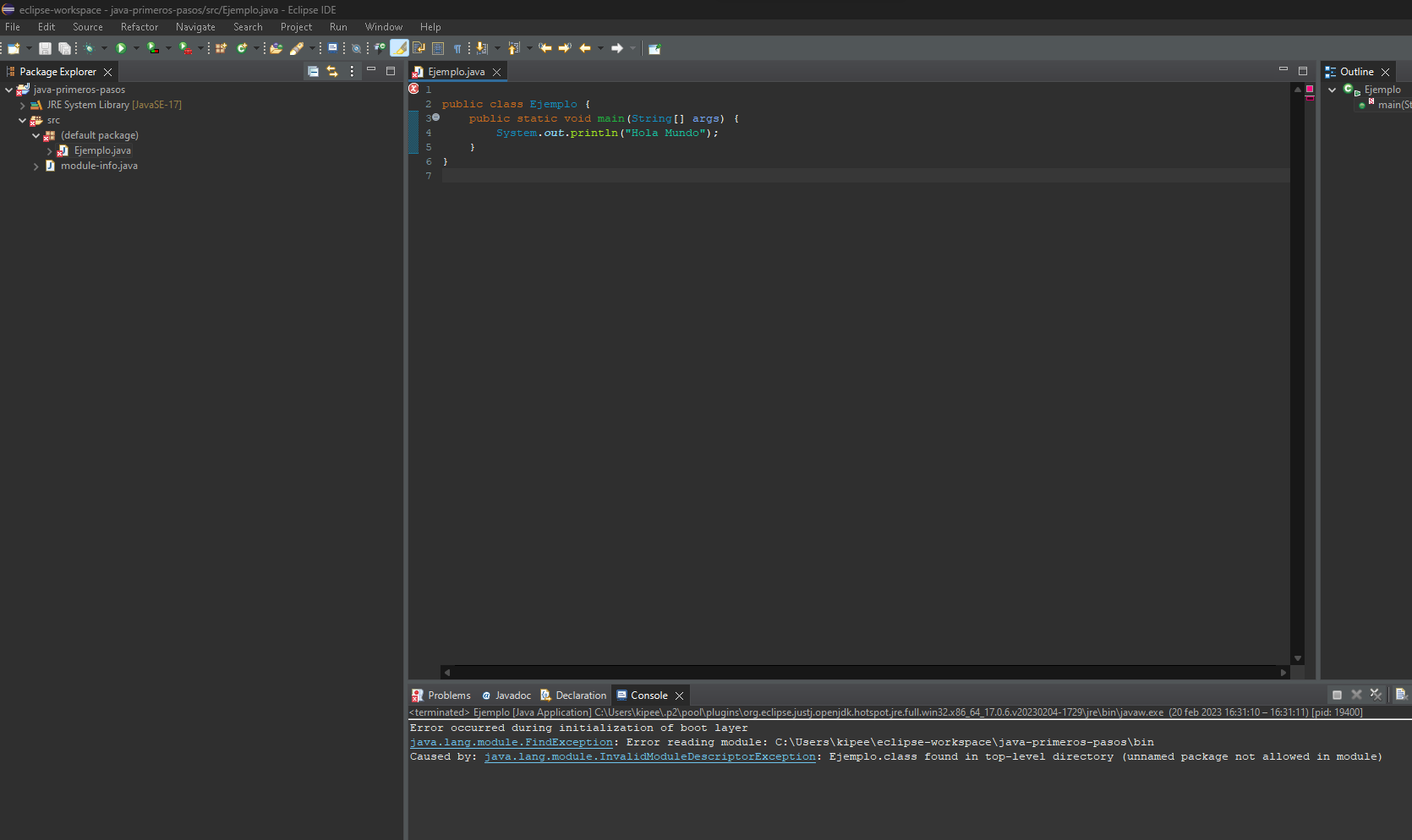Click the Coverage run icon
The width and height of the screenshot is (1412, 840).
[153, 48]
